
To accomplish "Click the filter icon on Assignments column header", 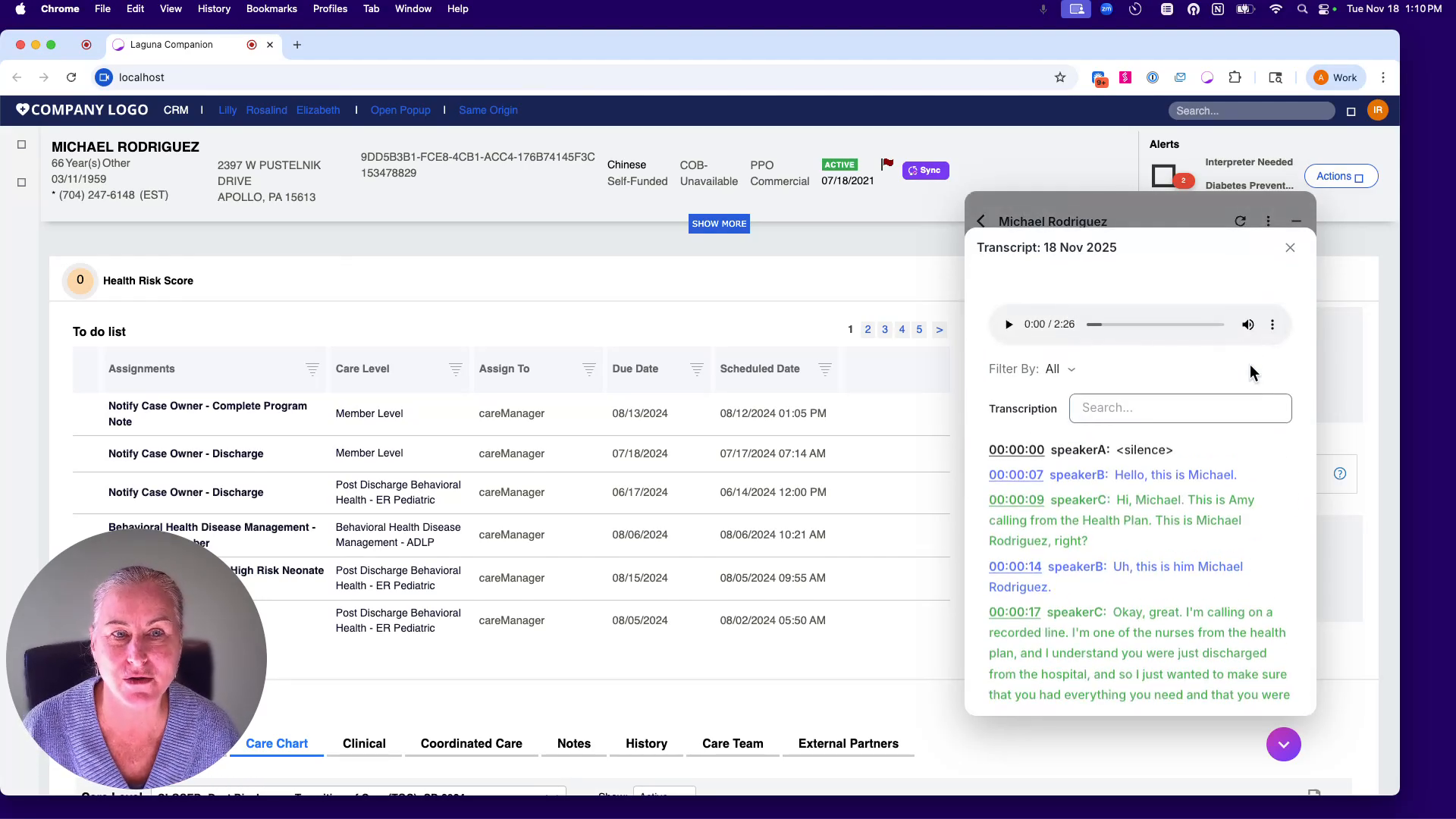I will coord(312,369).
